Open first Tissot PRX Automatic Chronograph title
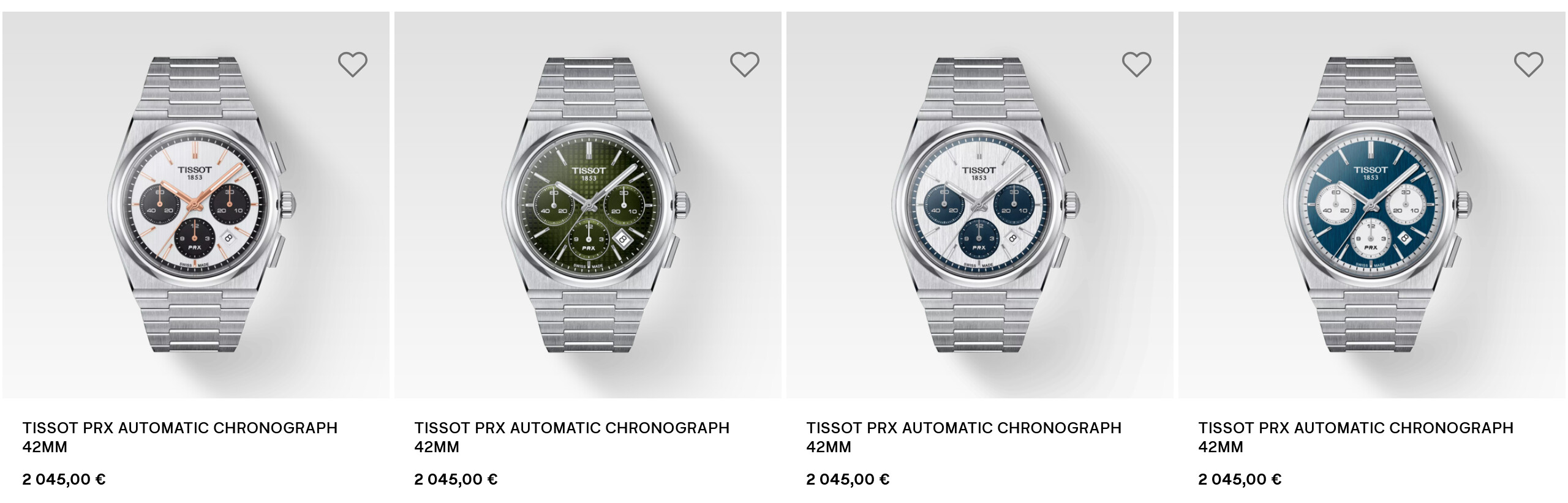Viewport: 1568px width, 503px height. pos(180,437)
